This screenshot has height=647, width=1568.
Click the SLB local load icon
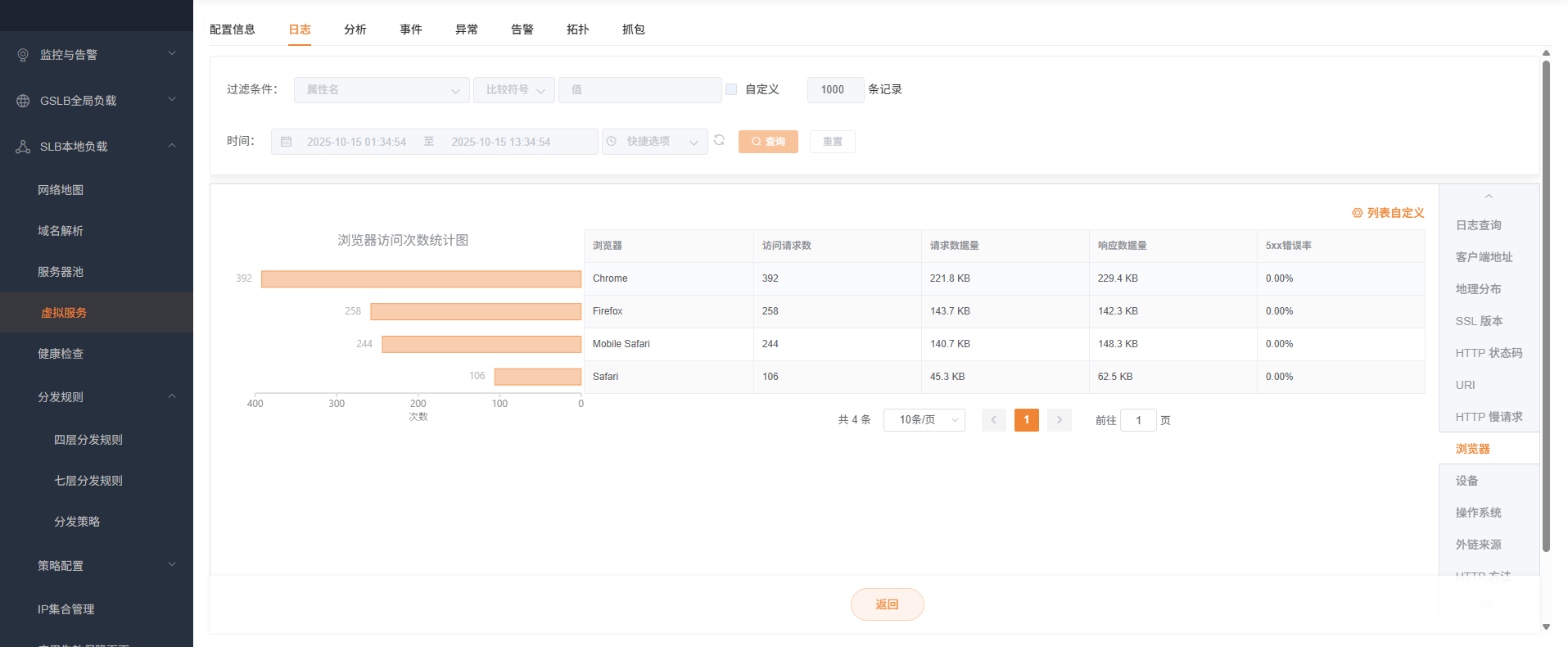(23, 147)
